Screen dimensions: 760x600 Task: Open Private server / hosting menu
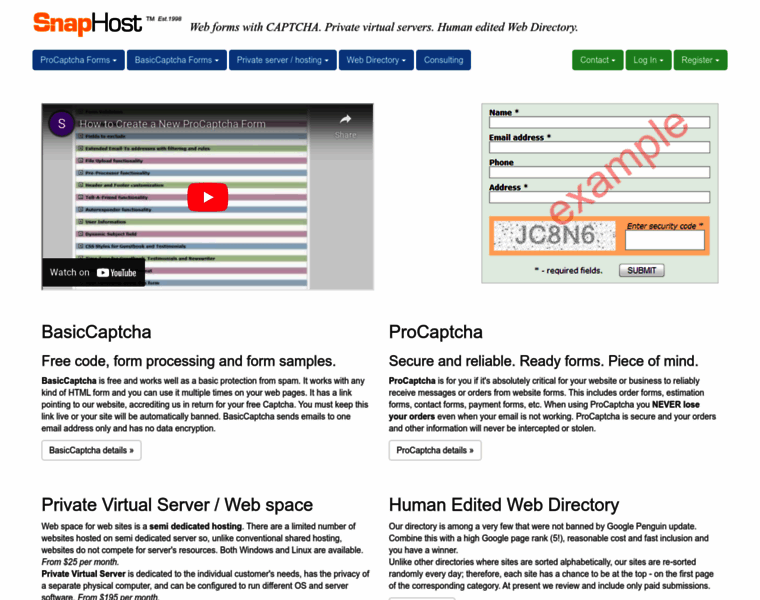[x=283, y=60]
